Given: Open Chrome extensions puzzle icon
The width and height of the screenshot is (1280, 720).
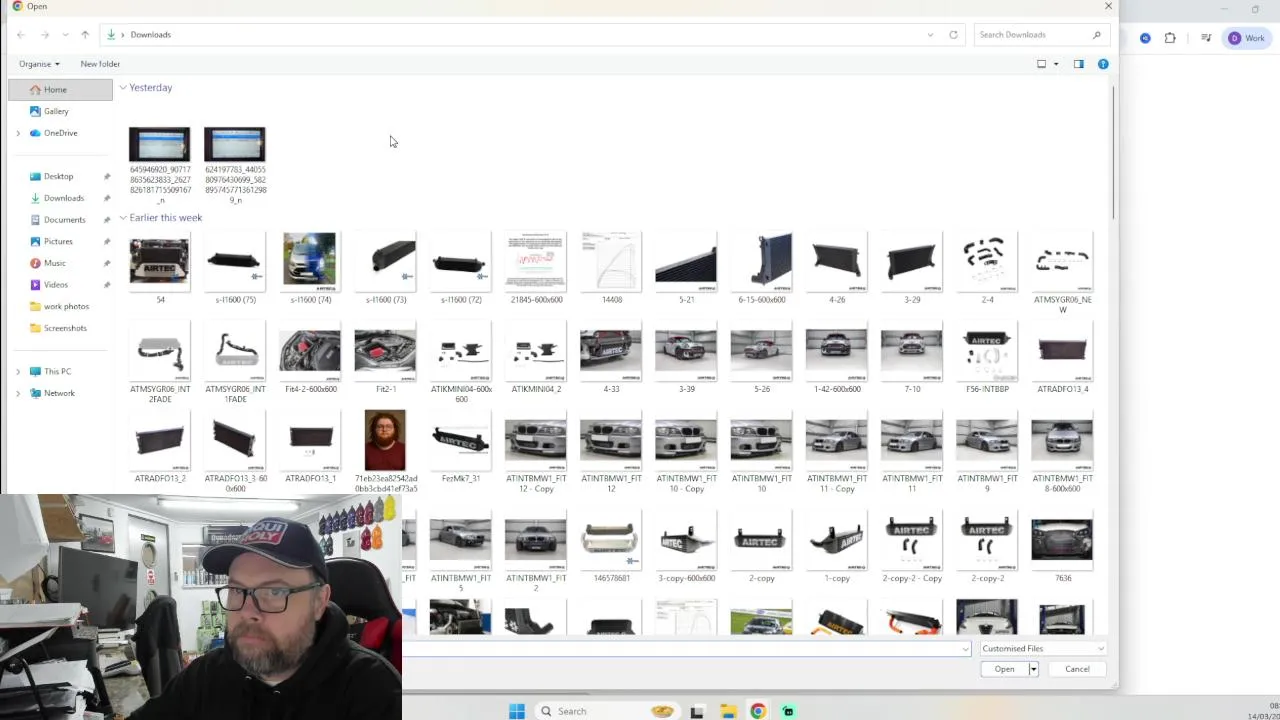Looking at the screenshot, I should click(1170, 38).
